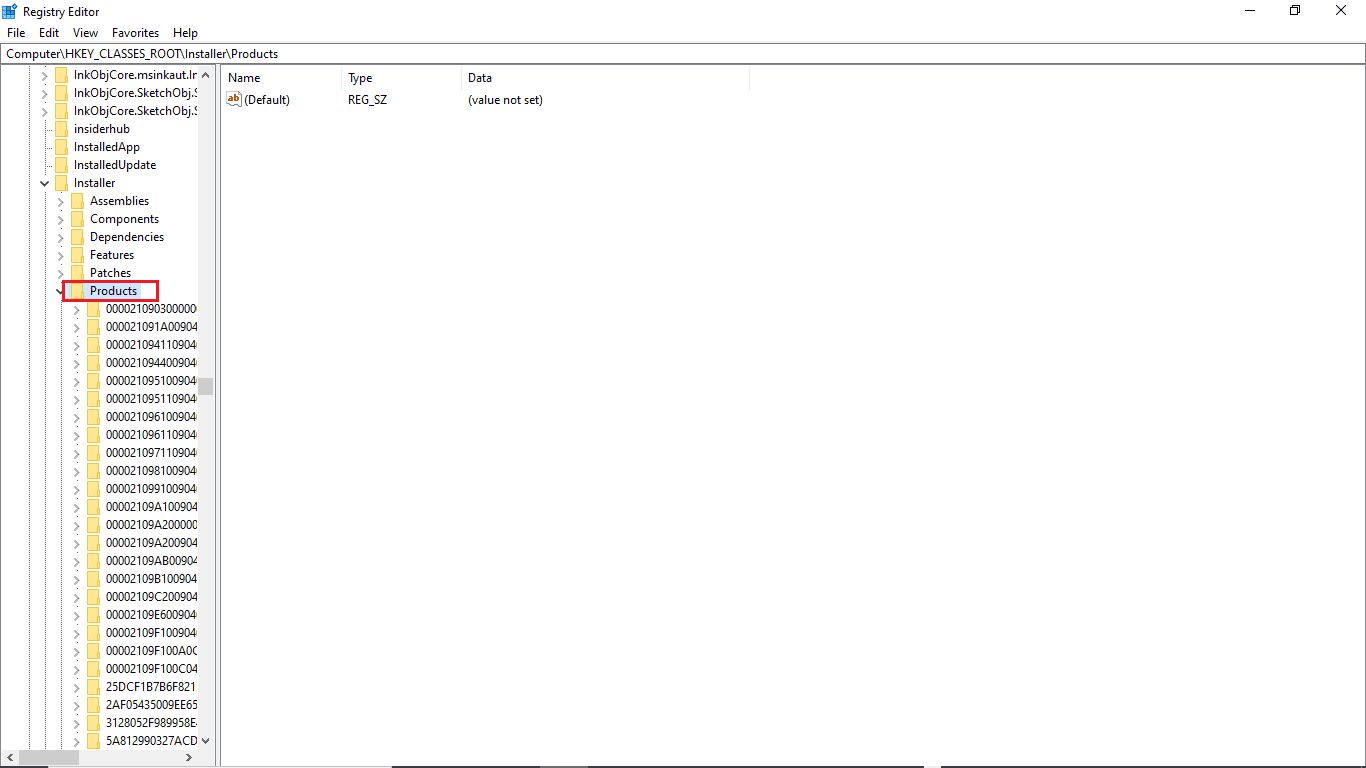Expand the 00002109A10090 key chevron

click(76, 507)
